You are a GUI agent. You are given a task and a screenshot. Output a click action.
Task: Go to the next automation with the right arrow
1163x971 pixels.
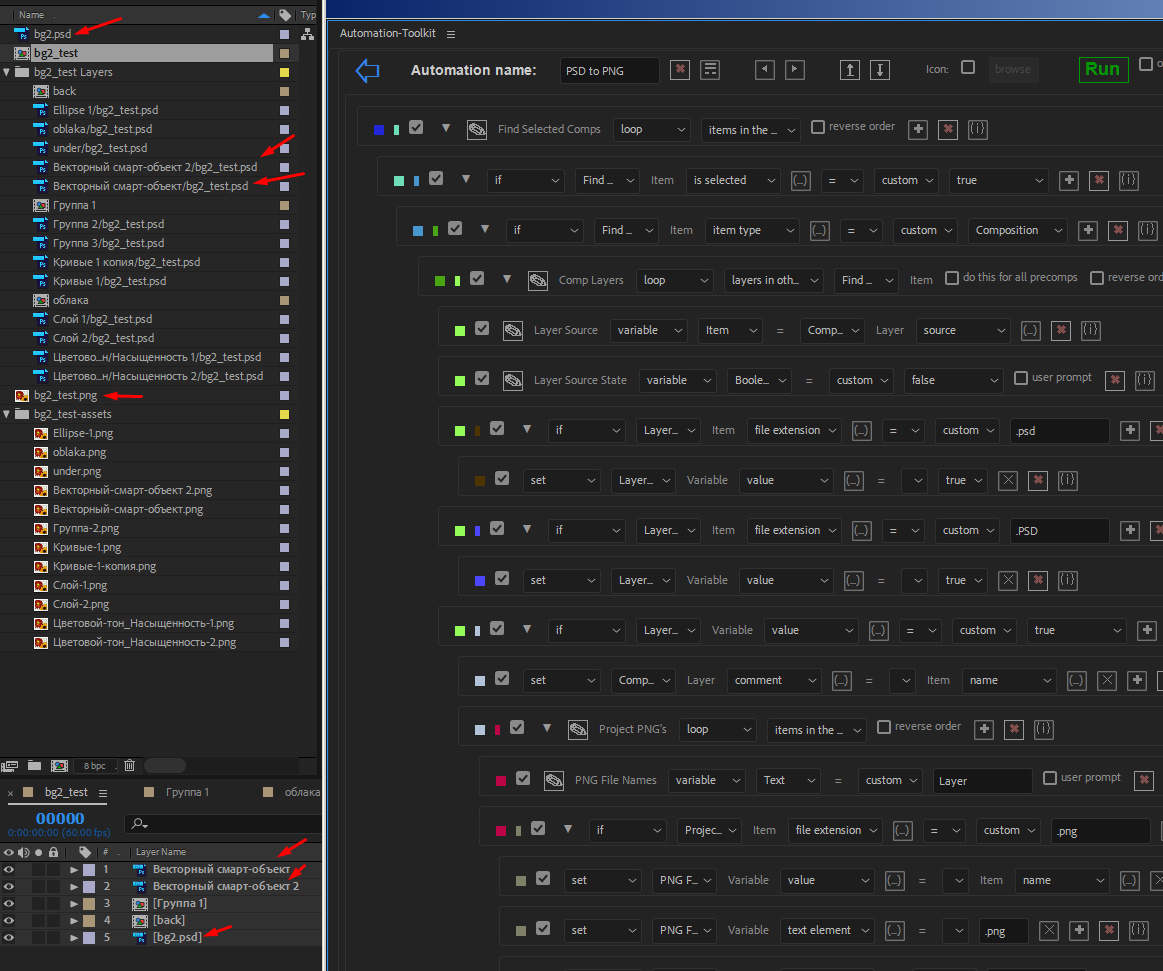pos(794,70)
